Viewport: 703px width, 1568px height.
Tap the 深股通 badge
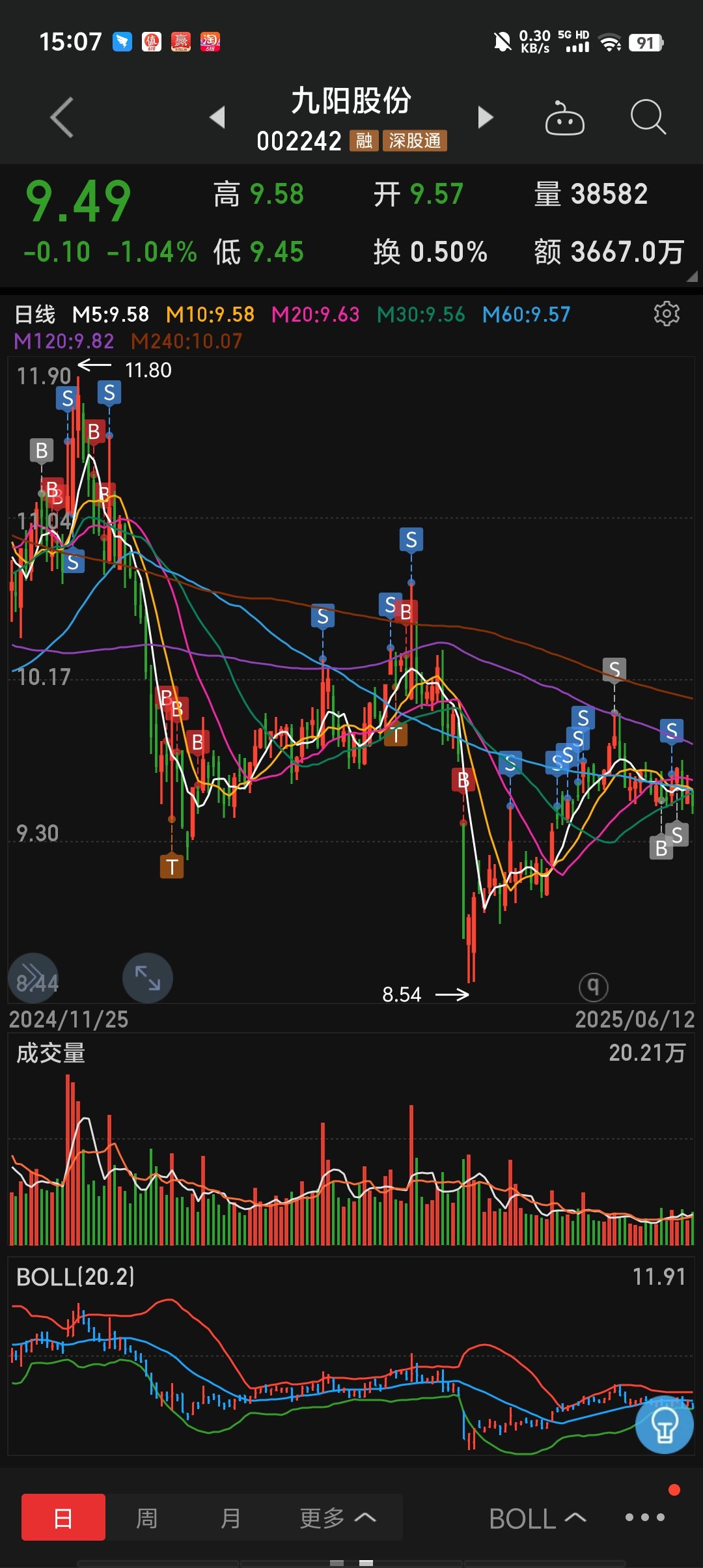(415, 141)
